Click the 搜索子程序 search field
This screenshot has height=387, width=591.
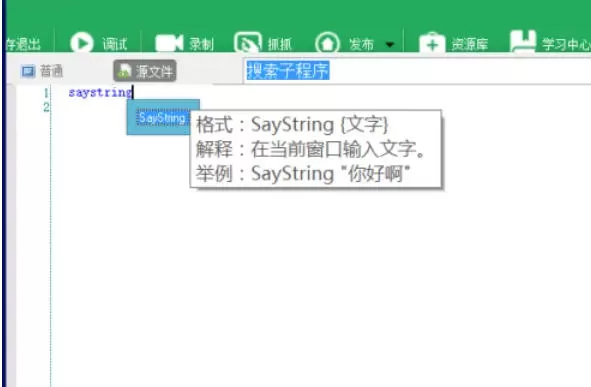(x=417, y=71)
